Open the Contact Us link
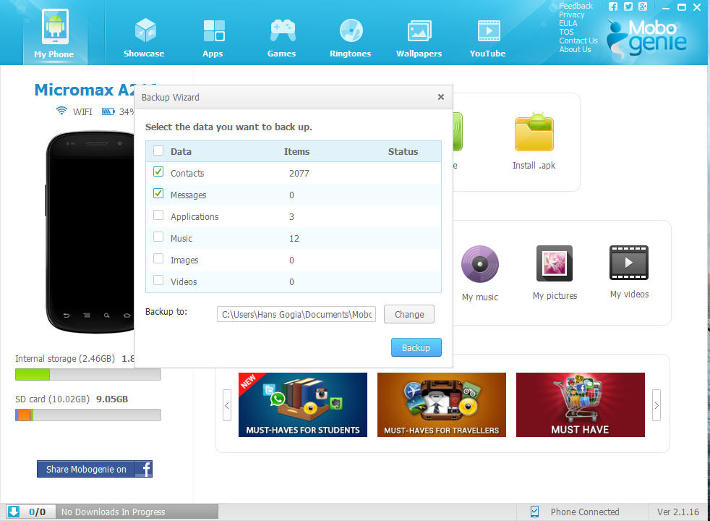Screen dimensions: 710x521 (x=578, y=40)
